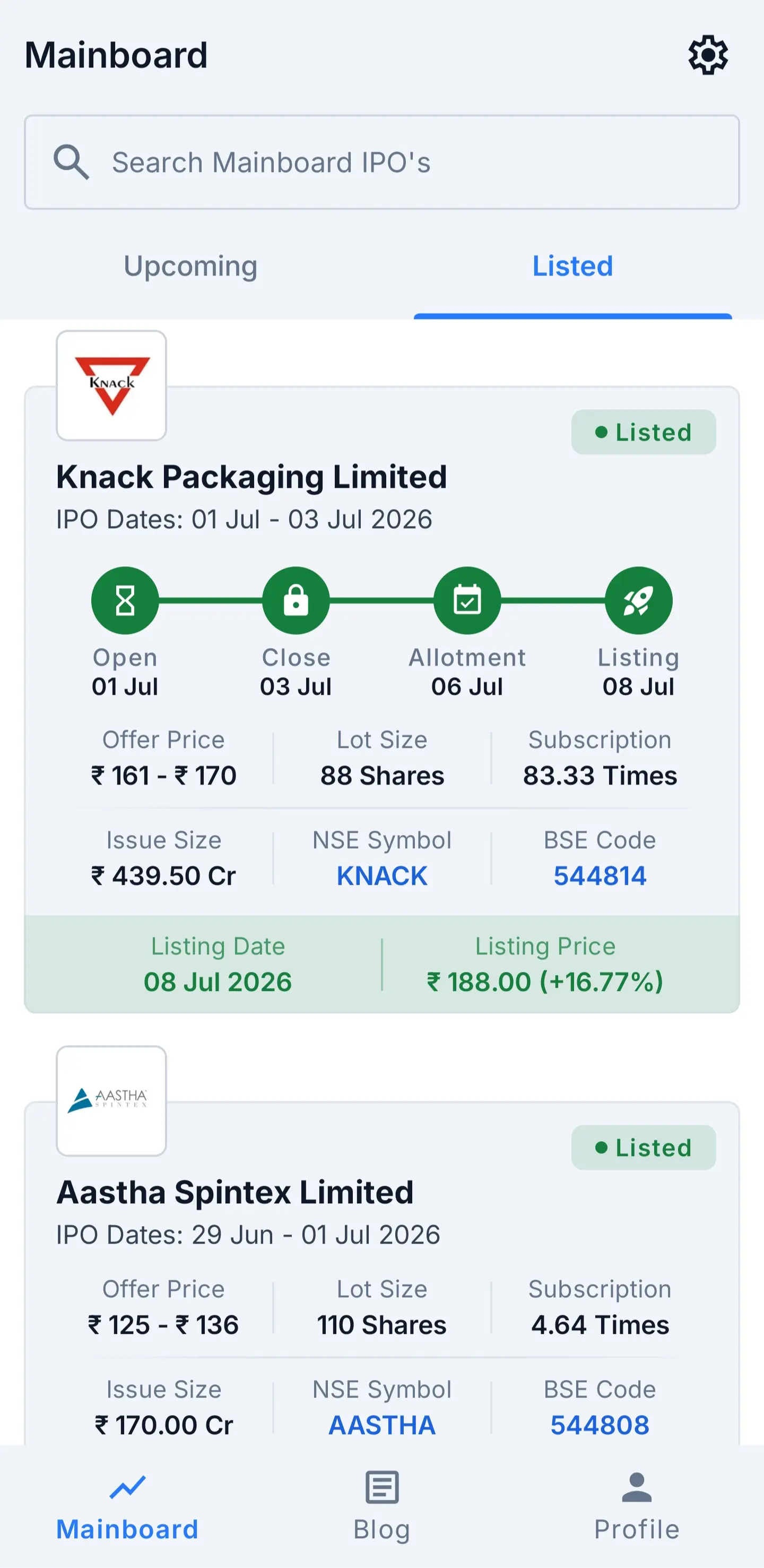The height and width of the screenshot is (1568, 764).
Task: Open Aastha Spintex Limited card title
Action: click(235, 1192)
